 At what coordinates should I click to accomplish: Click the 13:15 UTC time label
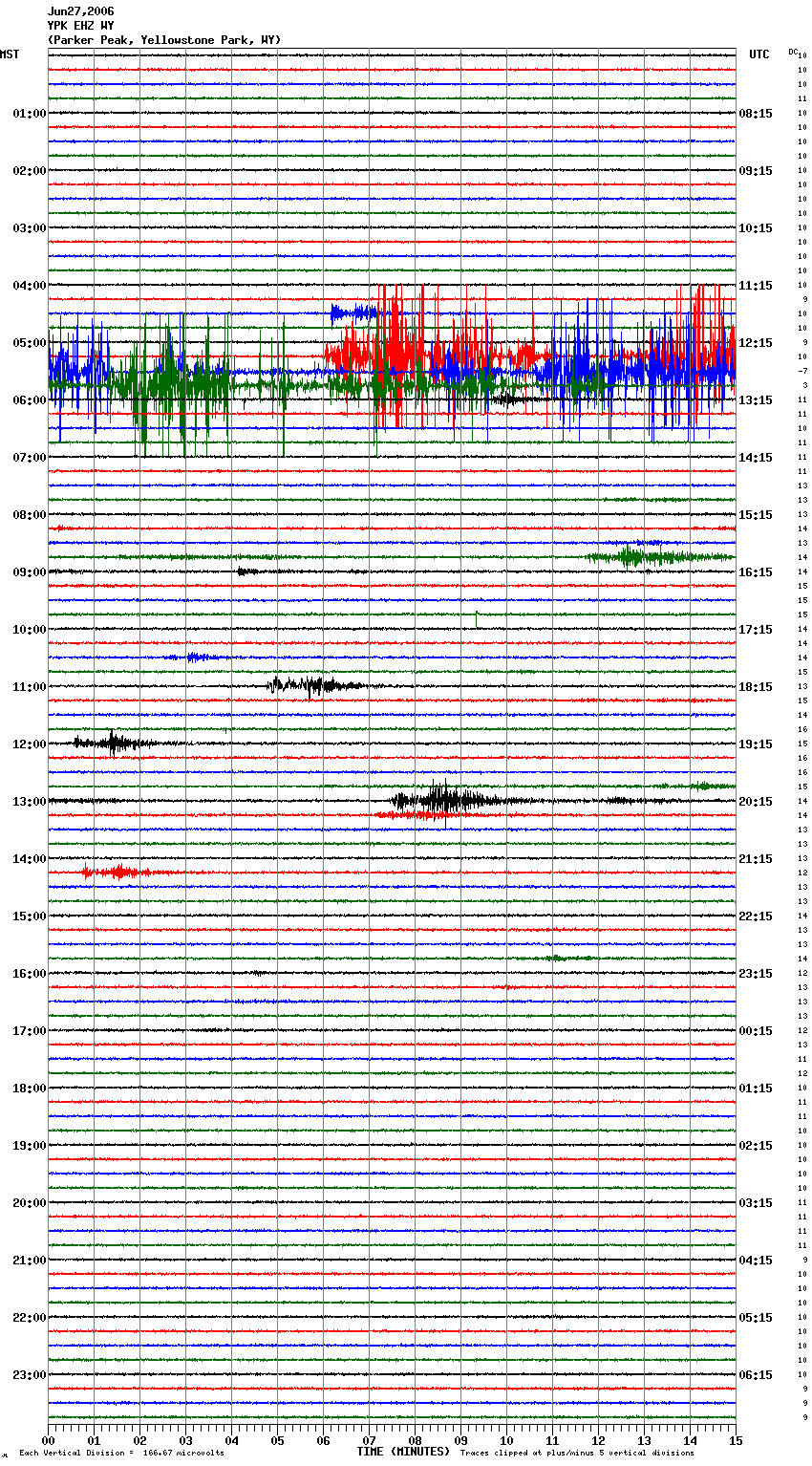coord(756,400)
